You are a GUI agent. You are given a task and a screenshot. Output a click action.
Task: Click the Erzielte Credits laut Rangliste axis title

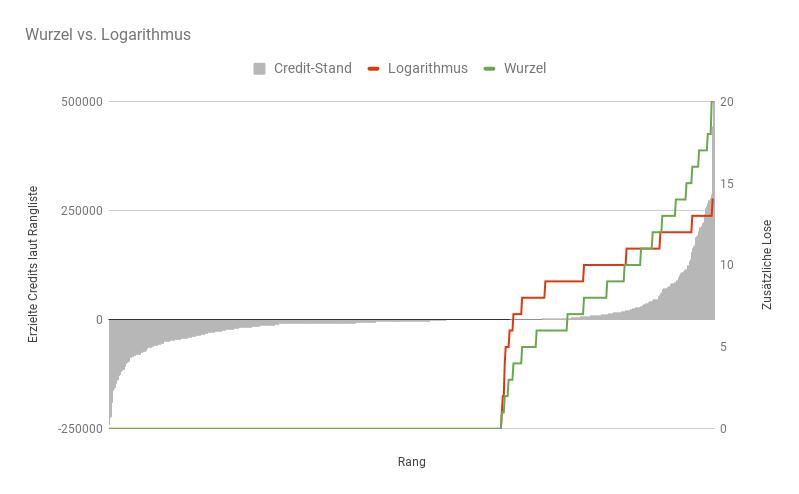coord(33,264)
